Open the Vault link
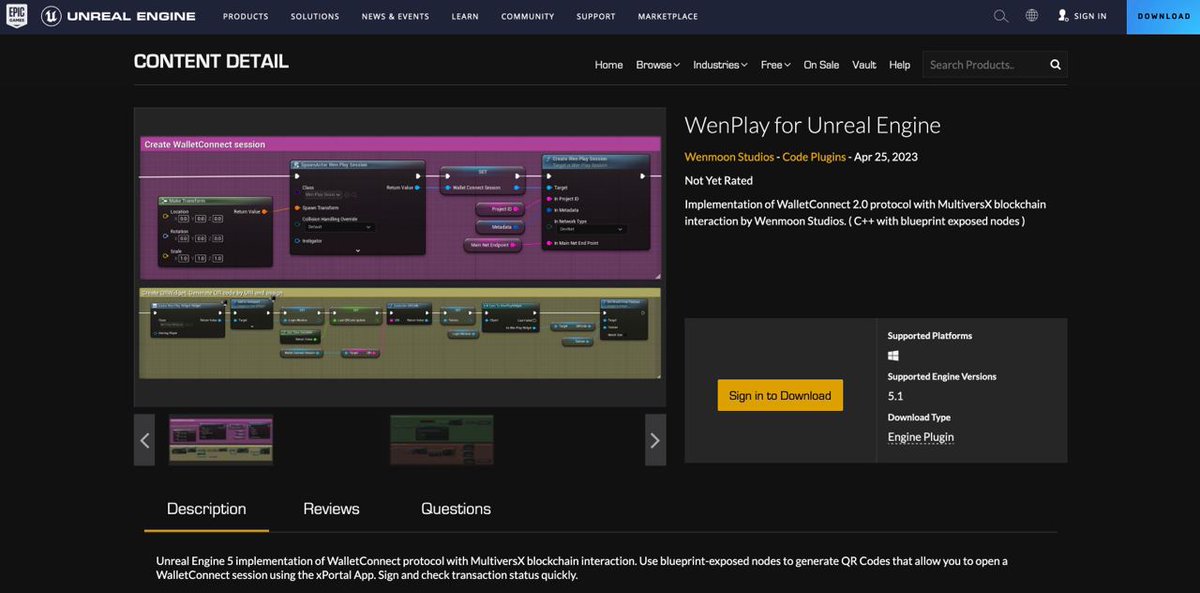 [x=864, y=65]
